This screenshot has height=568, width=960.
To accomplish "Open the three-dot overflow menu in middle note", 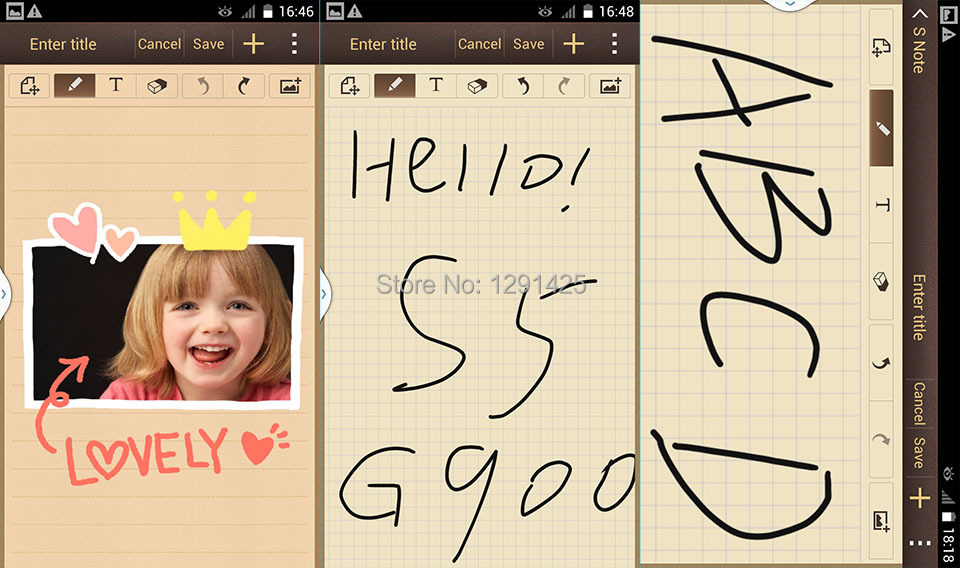I will click(x=614, y=44).
